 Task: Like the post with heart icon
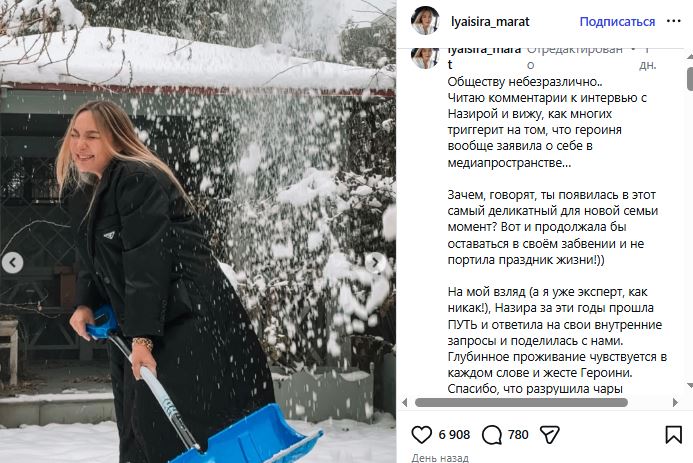[x=421, y=435]
